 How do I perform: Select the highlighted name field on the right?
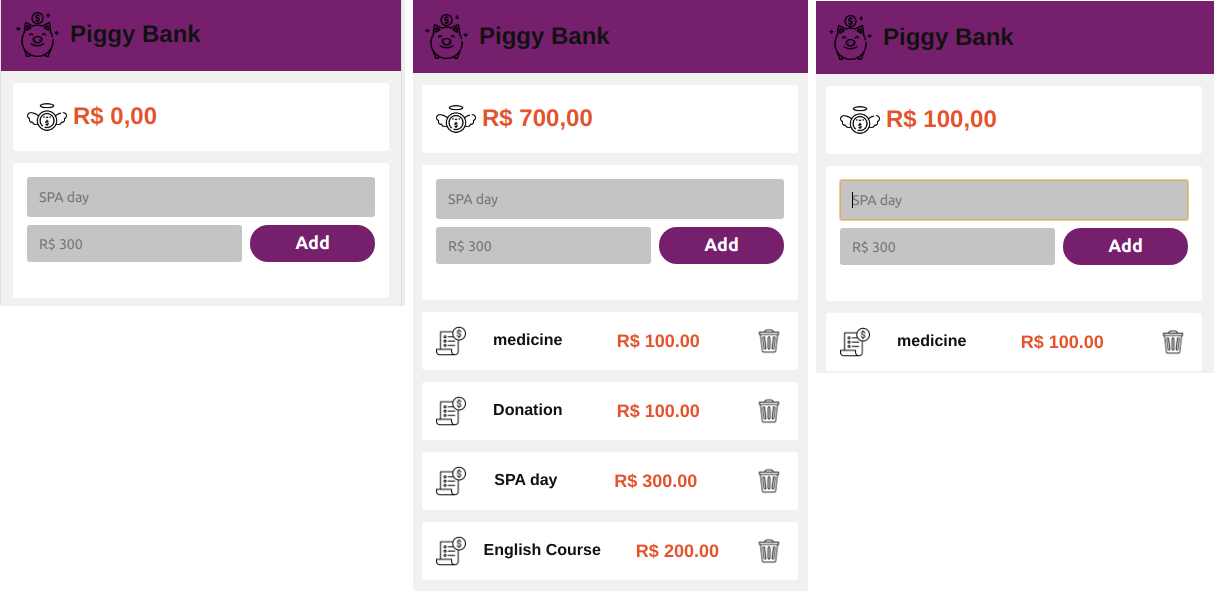[1013, 200]
